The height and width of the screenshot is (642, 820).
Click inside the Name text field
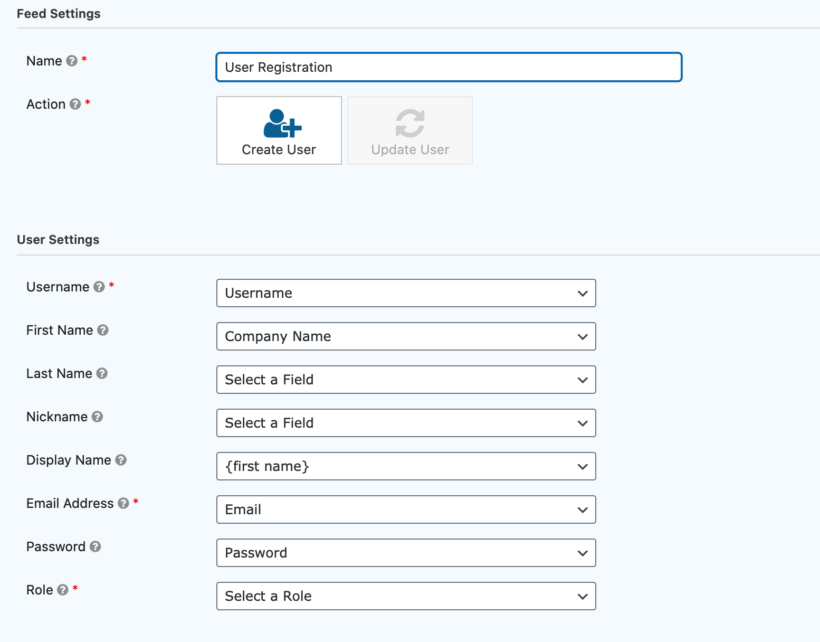tap(448, 67)
